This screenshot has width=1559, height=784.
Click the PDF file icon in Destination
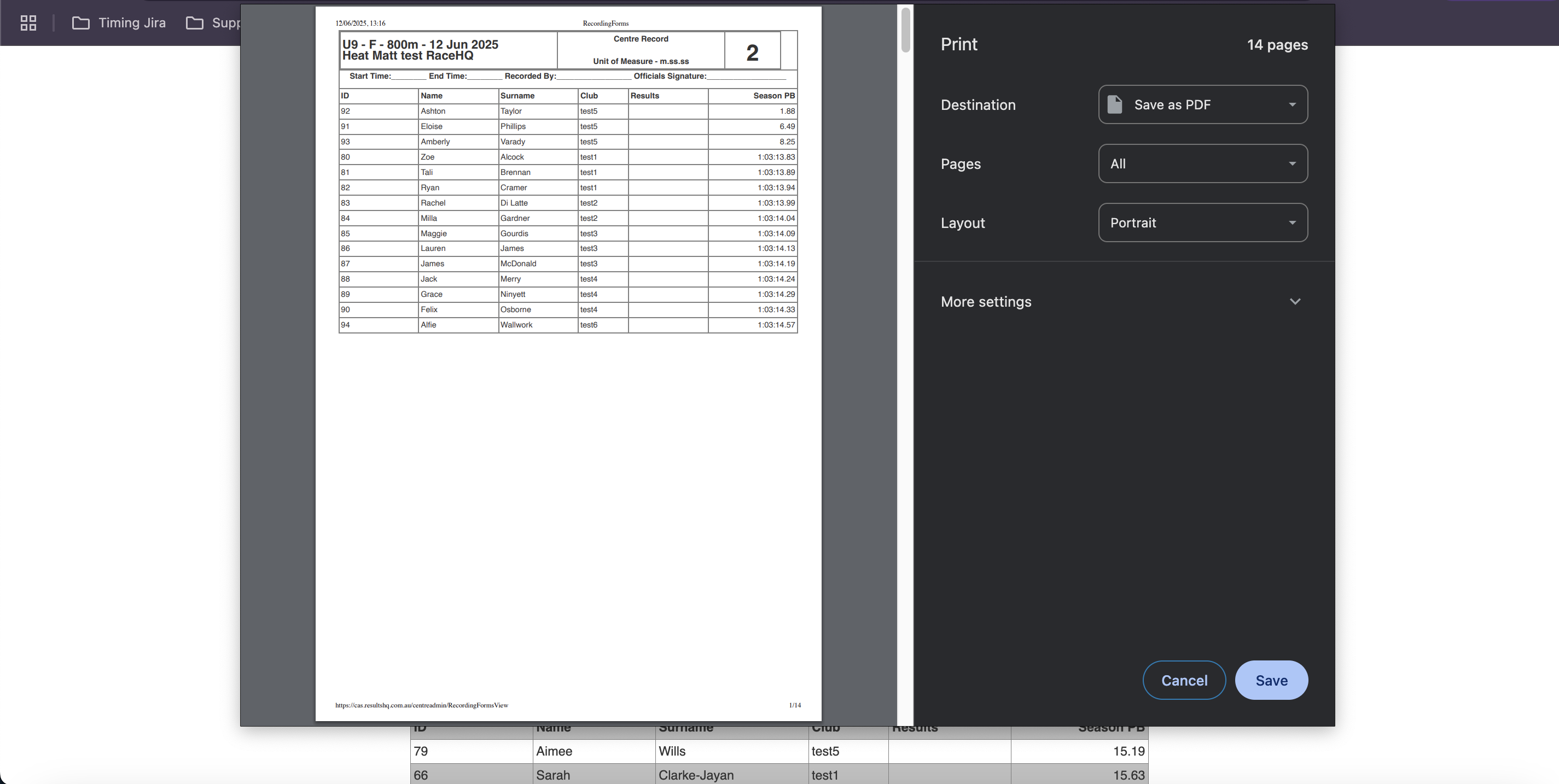pyautogui.click(x=1115, y=104)
